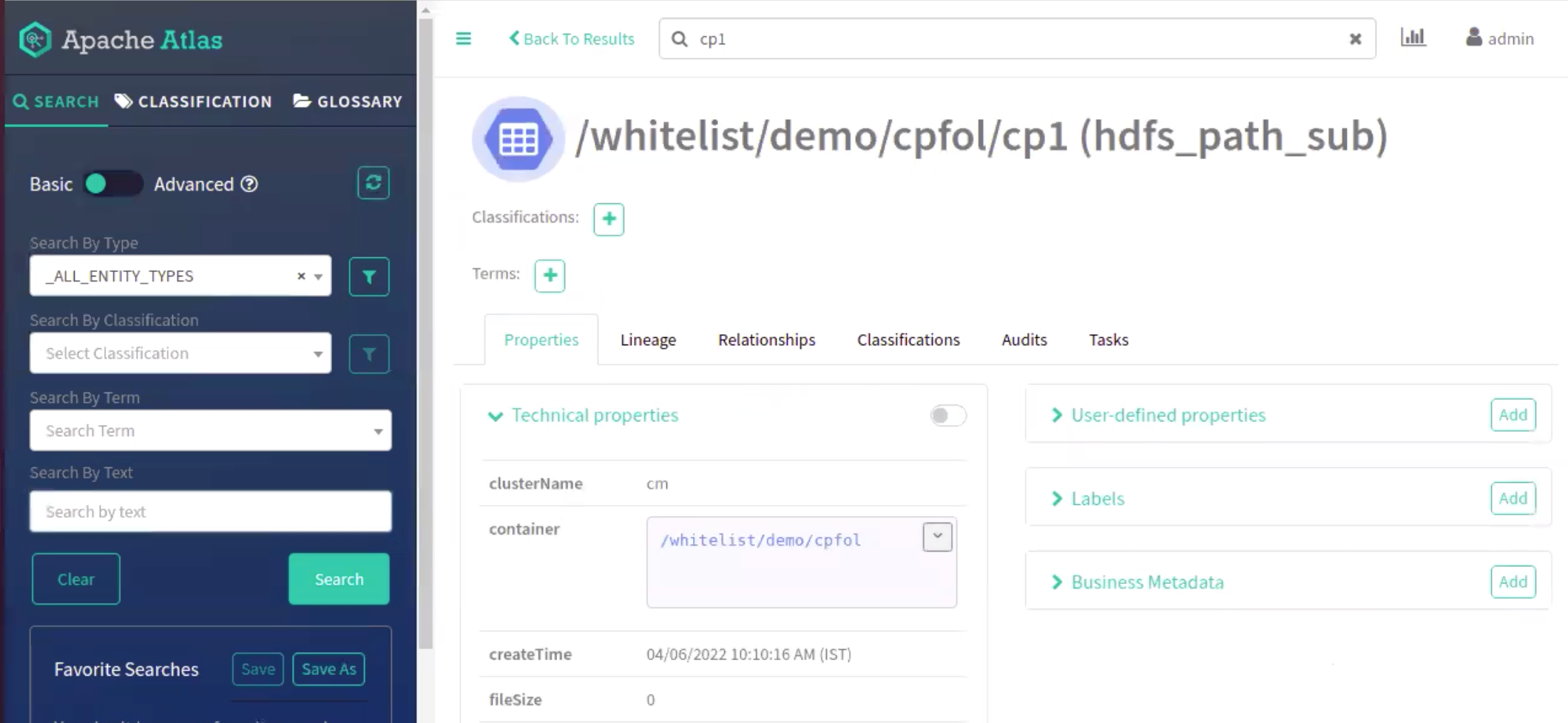Go Back To Results
The image size is (1568, 723).
[572, 39]
